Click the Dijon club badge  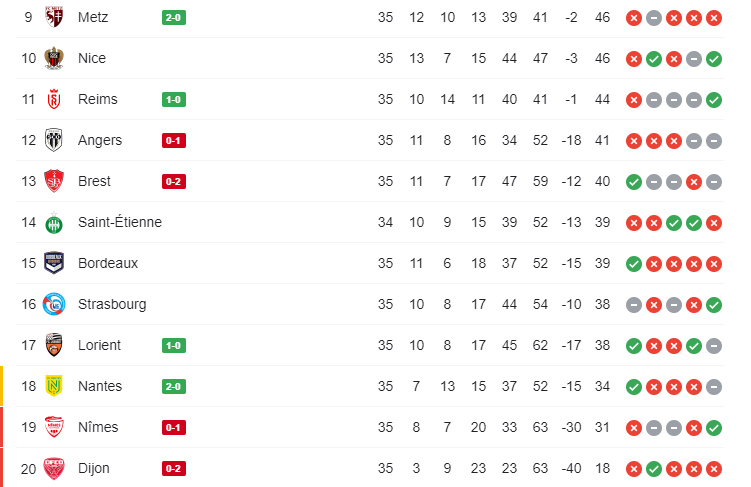click(54, 468)
